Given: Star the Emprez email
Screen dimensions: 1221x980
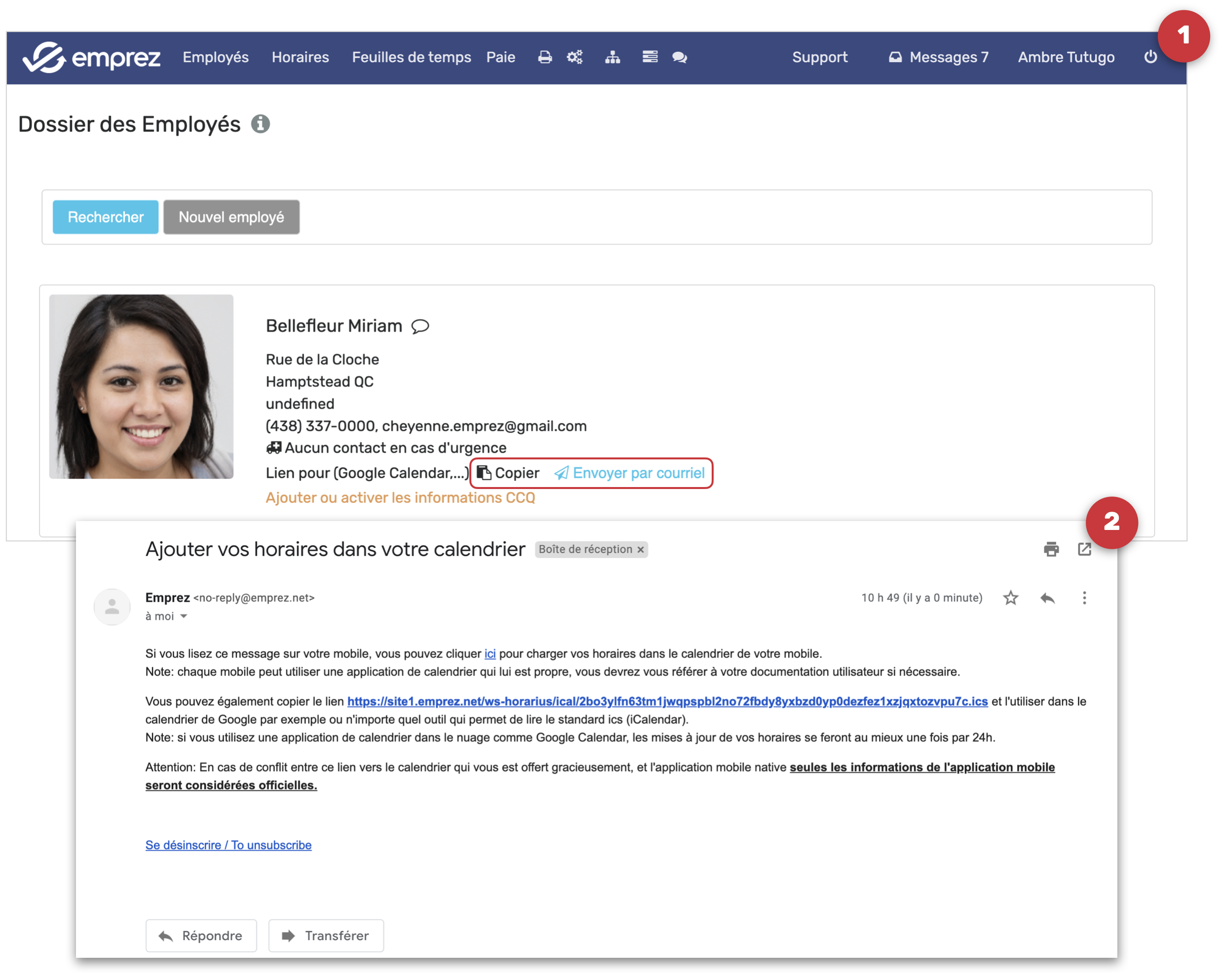Looking at the screenshot, I should click(1010, 598).
